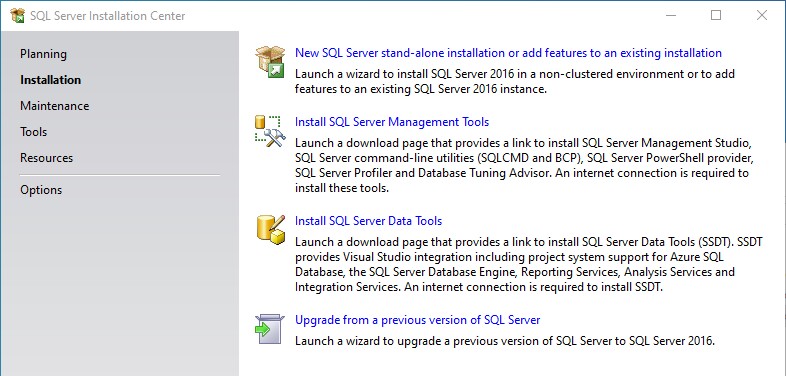Click the stand-alone installation box icon
Image resolution: width=786 pixels, height=376 pixels.
coord(270,62)
